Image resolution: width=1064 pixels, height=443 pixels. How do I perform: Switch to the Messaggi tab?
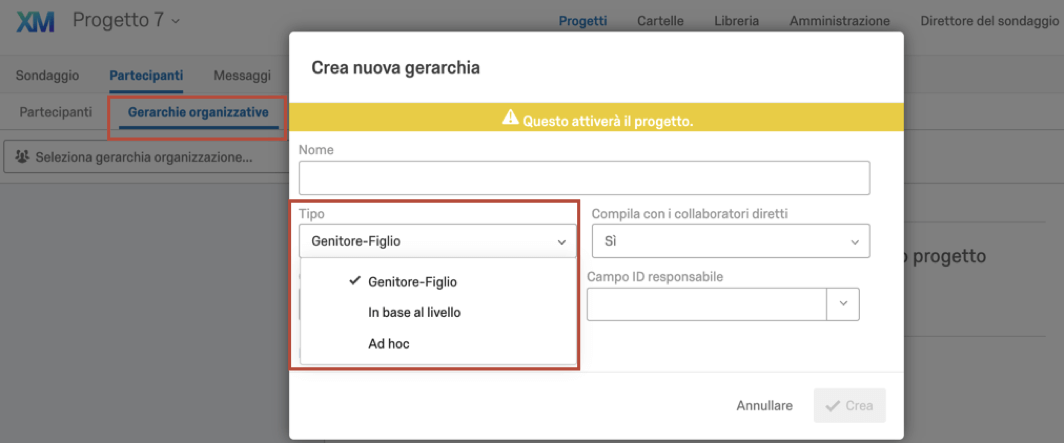(242, 75)
